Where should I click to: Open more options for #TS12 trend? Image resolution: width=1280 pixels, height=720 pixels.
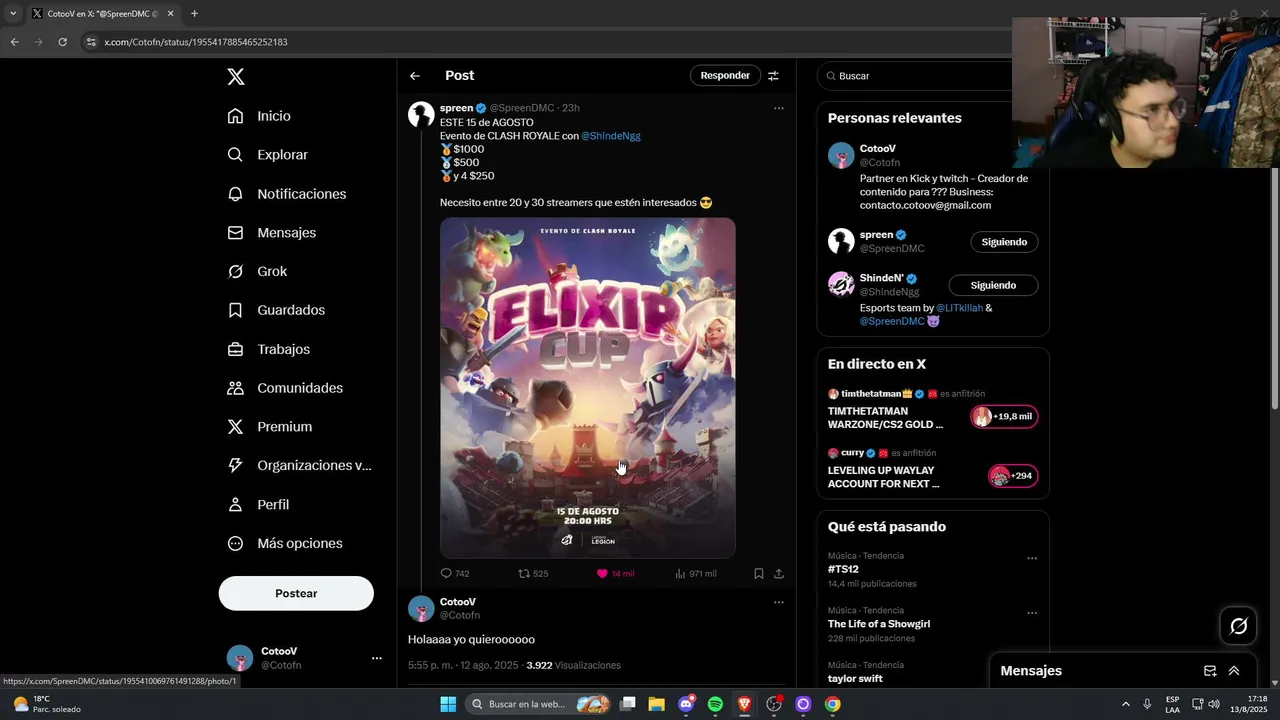pyautogui.click(x=1032, y=558)
